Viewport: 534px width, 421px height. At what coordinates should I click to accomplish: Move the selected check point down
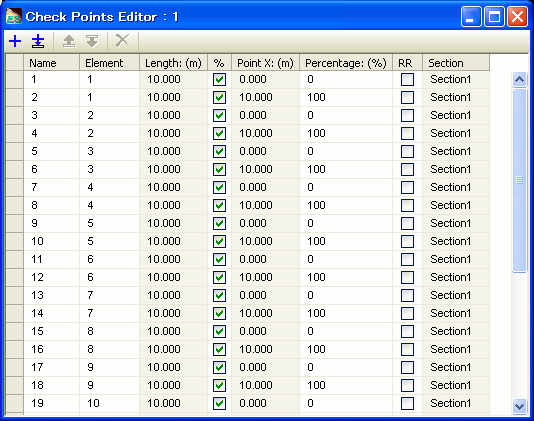pos(92,41)
